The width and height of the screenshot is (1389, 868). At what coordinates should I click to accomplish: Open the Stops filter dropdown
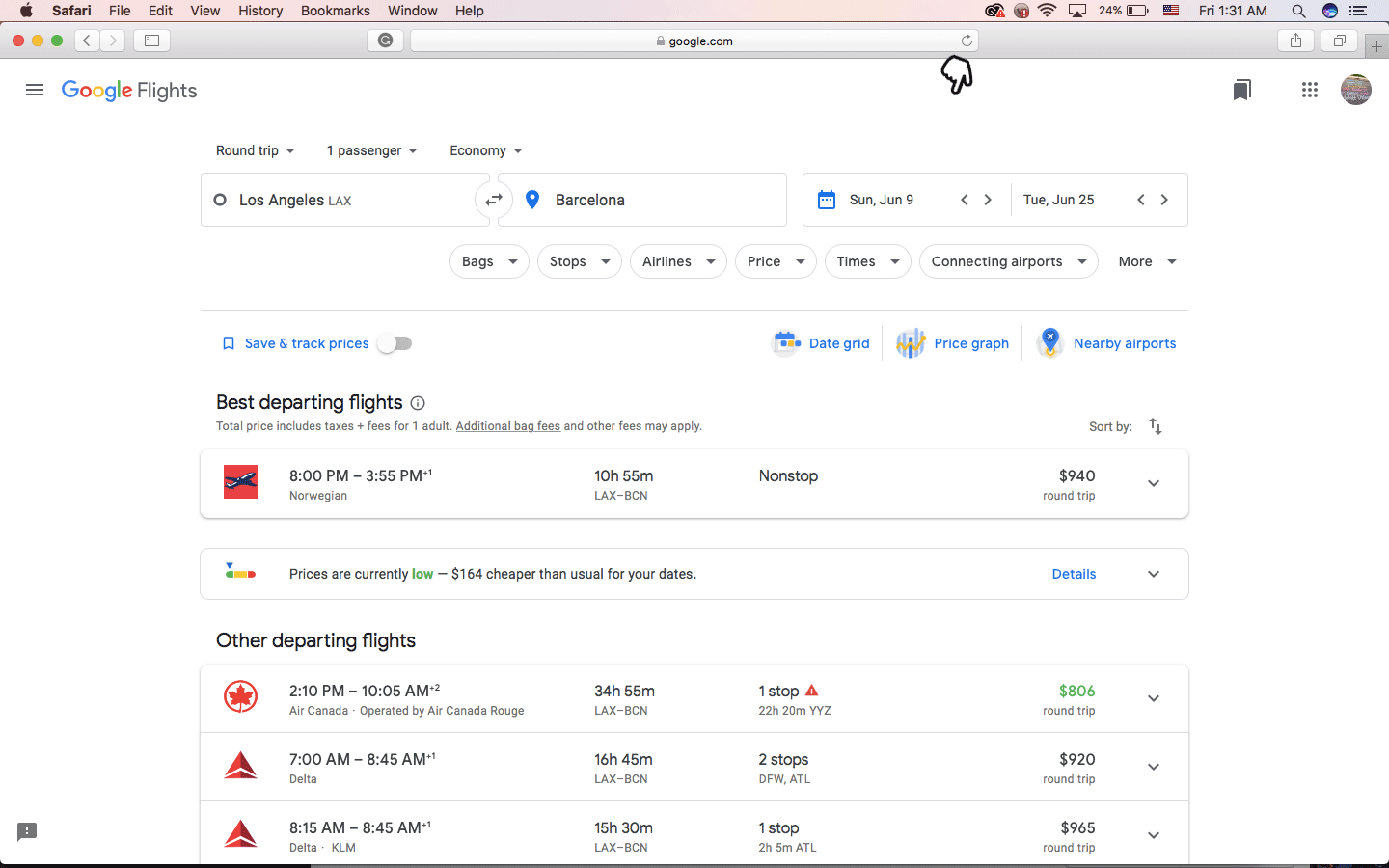click(580, 261)
